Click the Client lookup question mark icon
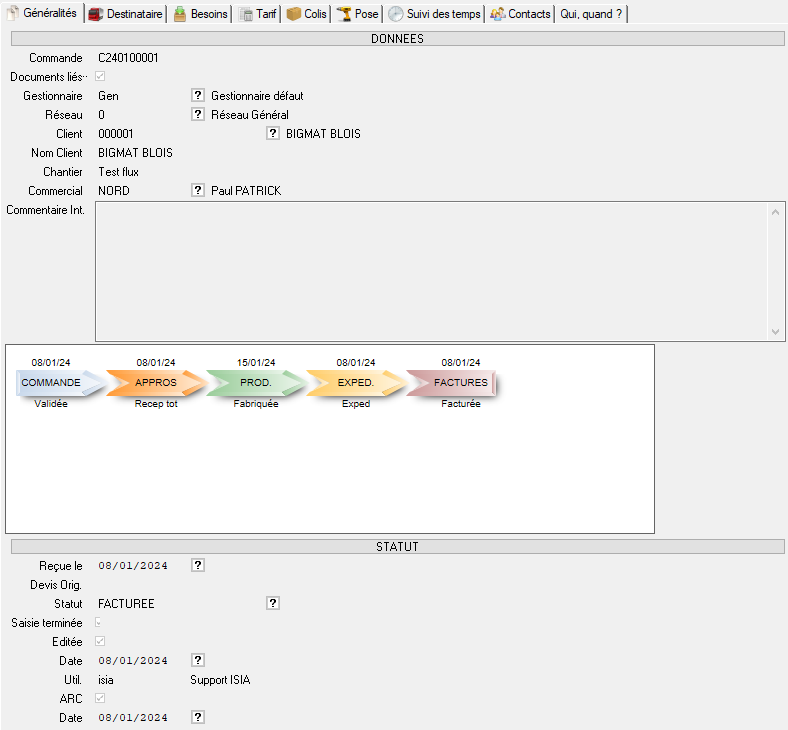The width and height of the screenshot is (788, 730). [x=273, y=134]
